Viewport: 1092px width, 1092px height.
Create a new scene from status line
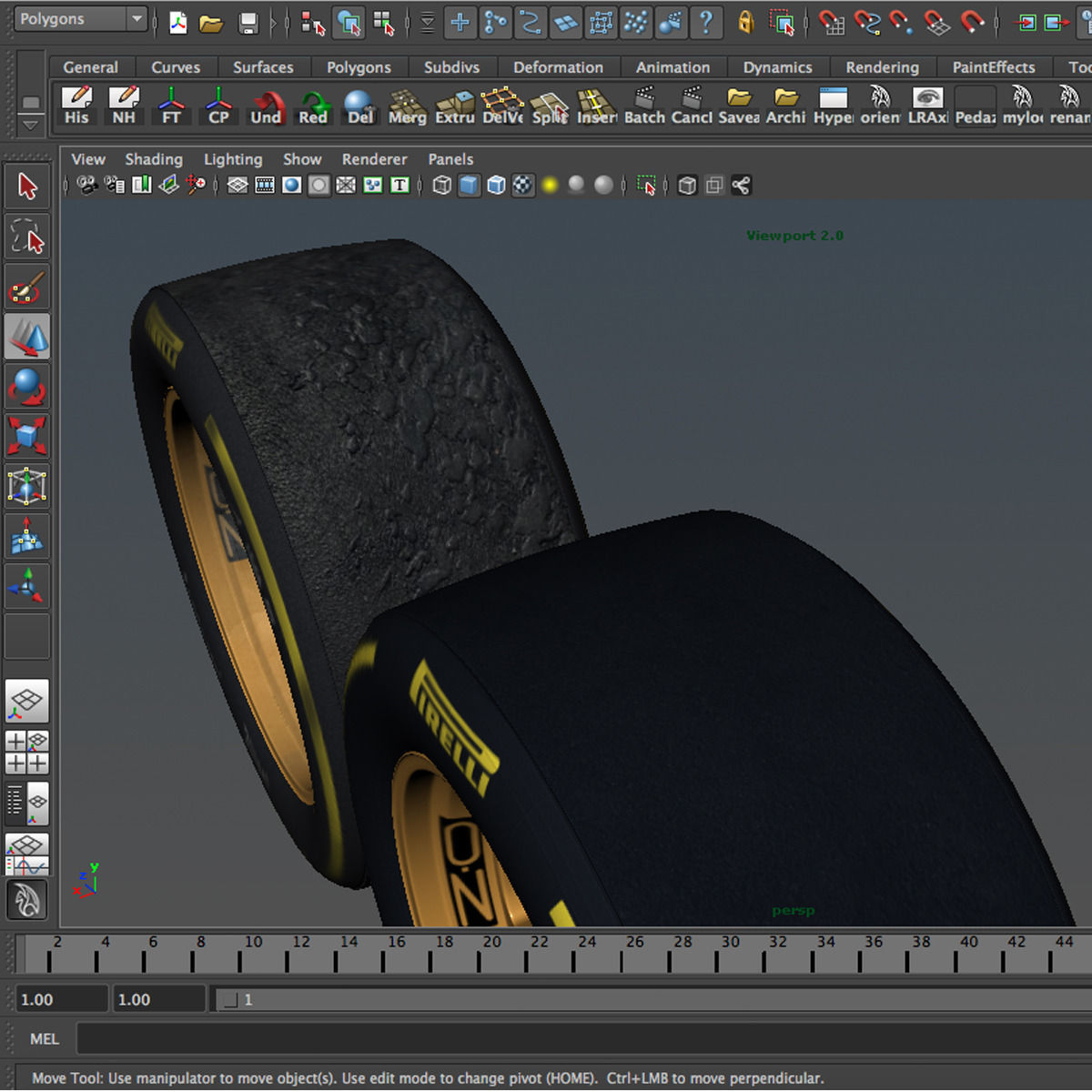click(178, 22)
